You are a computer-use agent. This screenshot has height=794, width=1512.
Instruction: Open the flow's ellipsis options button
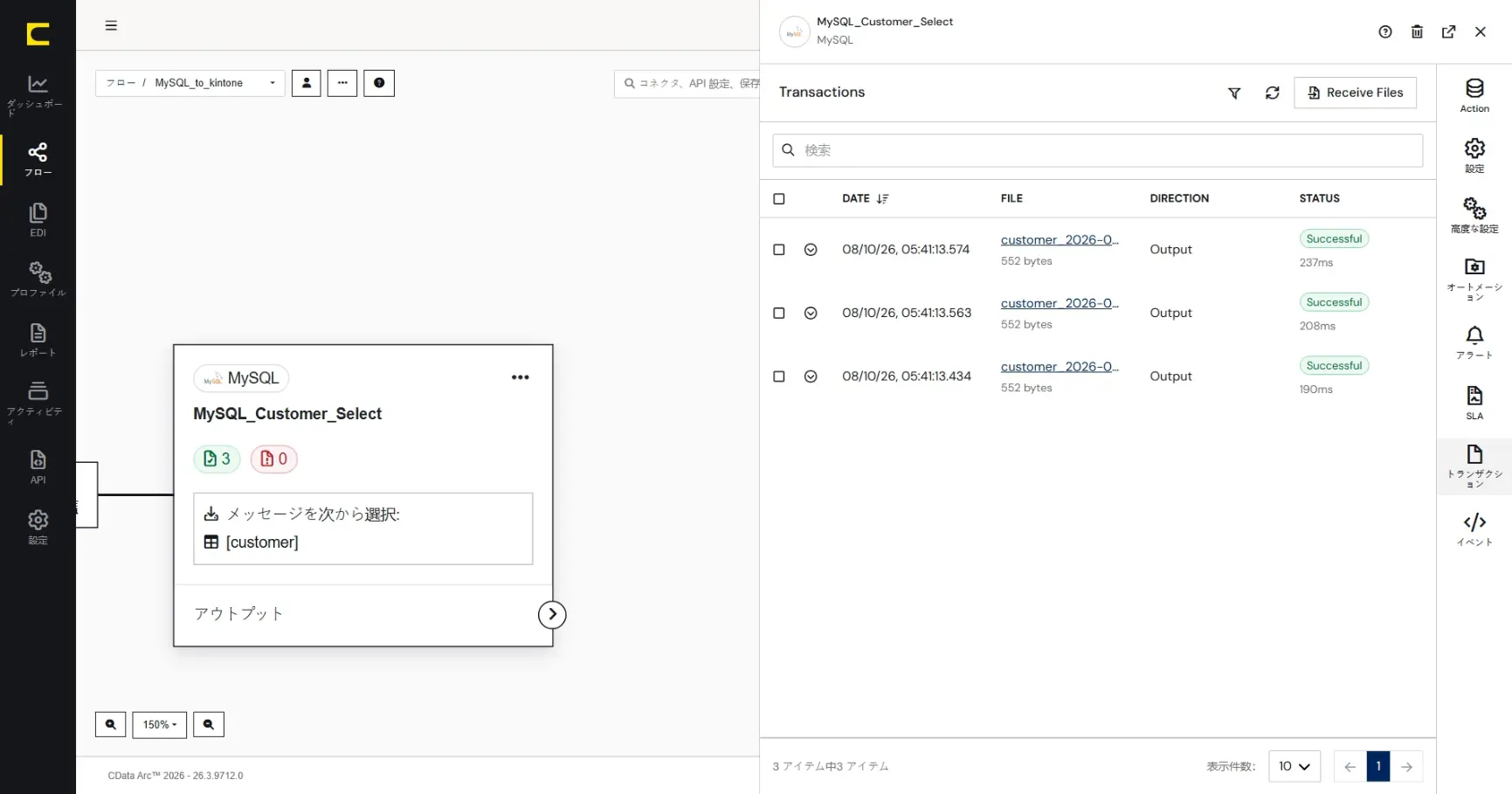[342, 83]
